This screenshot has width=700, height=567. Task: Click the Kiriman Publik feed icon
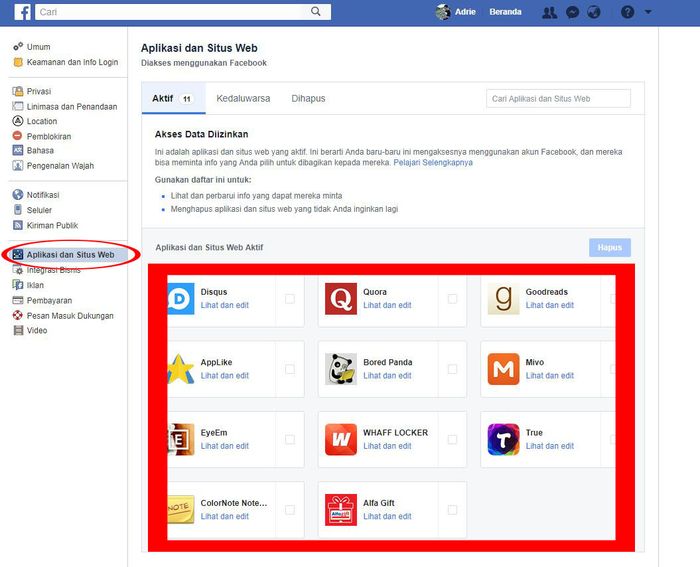tap(18, 225)
